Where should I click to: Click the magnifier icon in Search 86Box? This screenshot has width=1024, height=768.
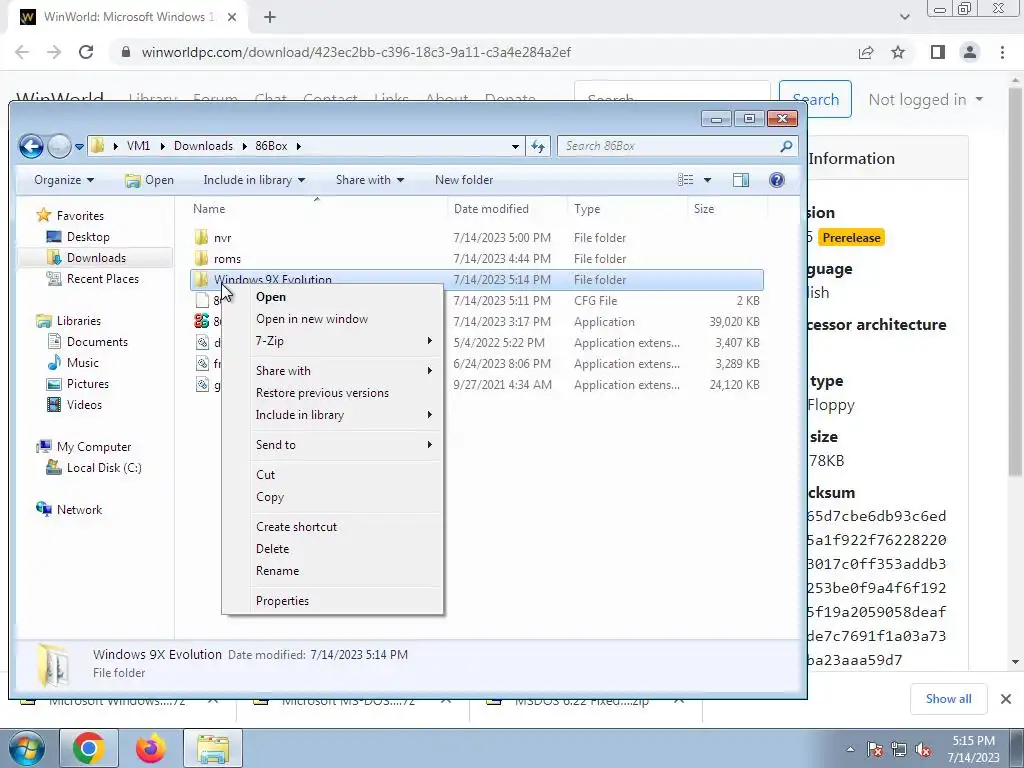[786, 146]
